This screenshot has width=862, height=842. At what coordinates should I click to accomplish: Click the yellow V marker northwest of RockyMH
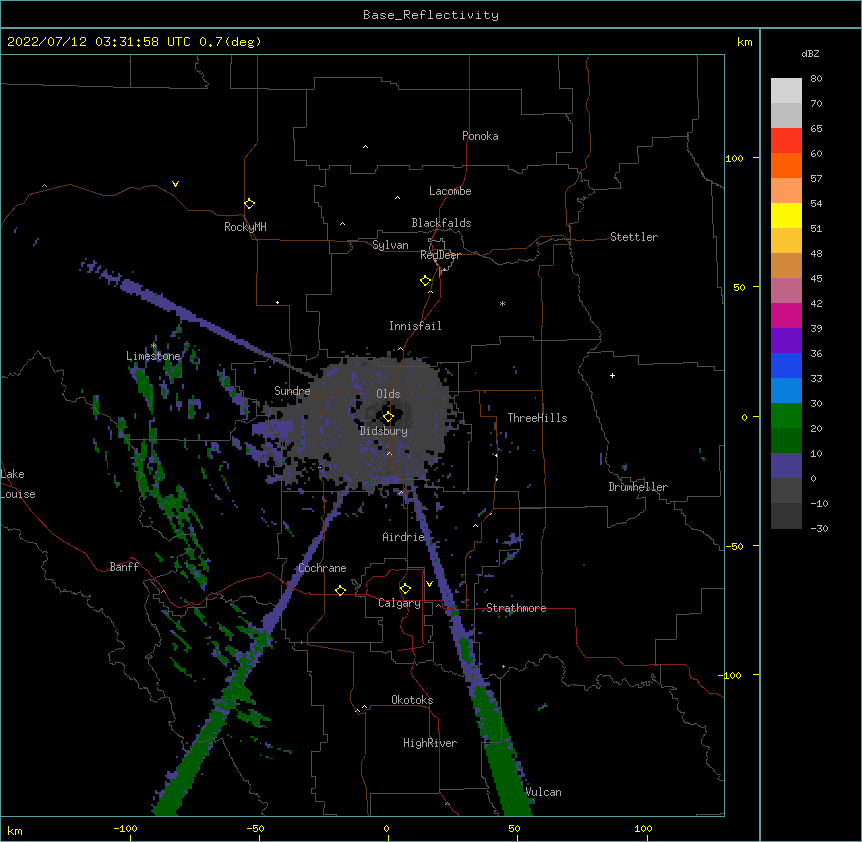(175, 184)
